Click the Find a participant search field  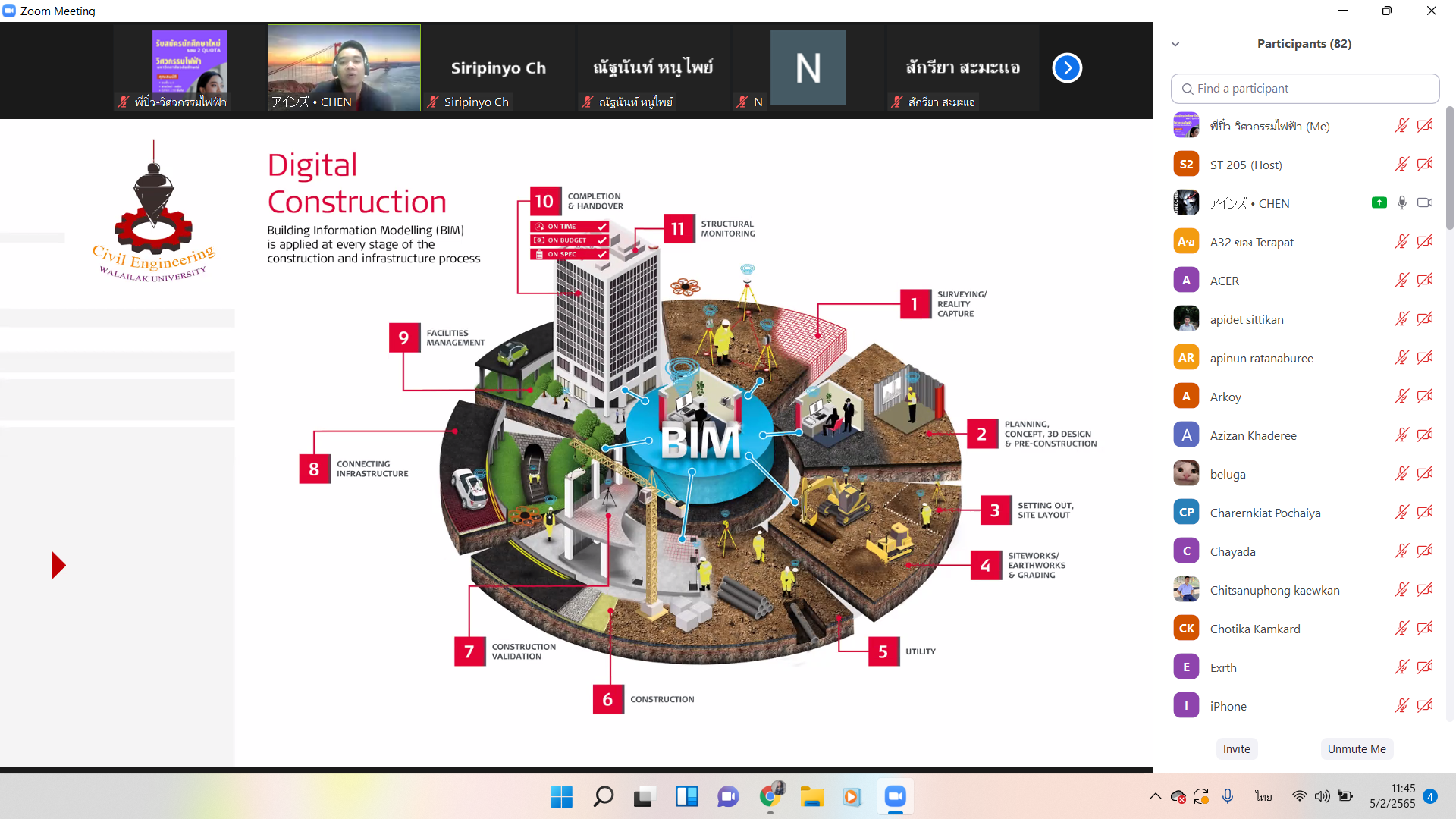[x=1304, y=89]
